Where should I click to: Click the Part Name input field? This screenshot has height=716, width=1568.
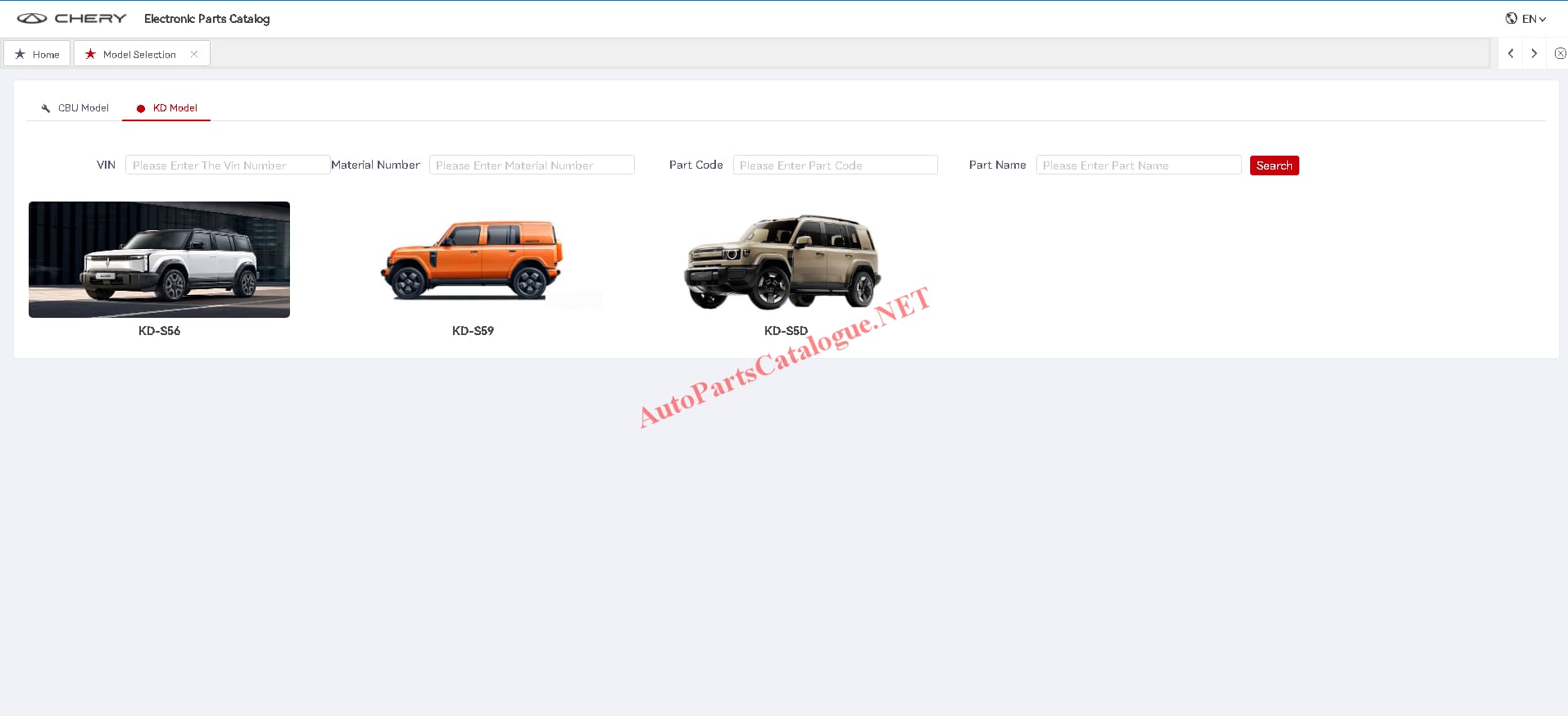1139,165
